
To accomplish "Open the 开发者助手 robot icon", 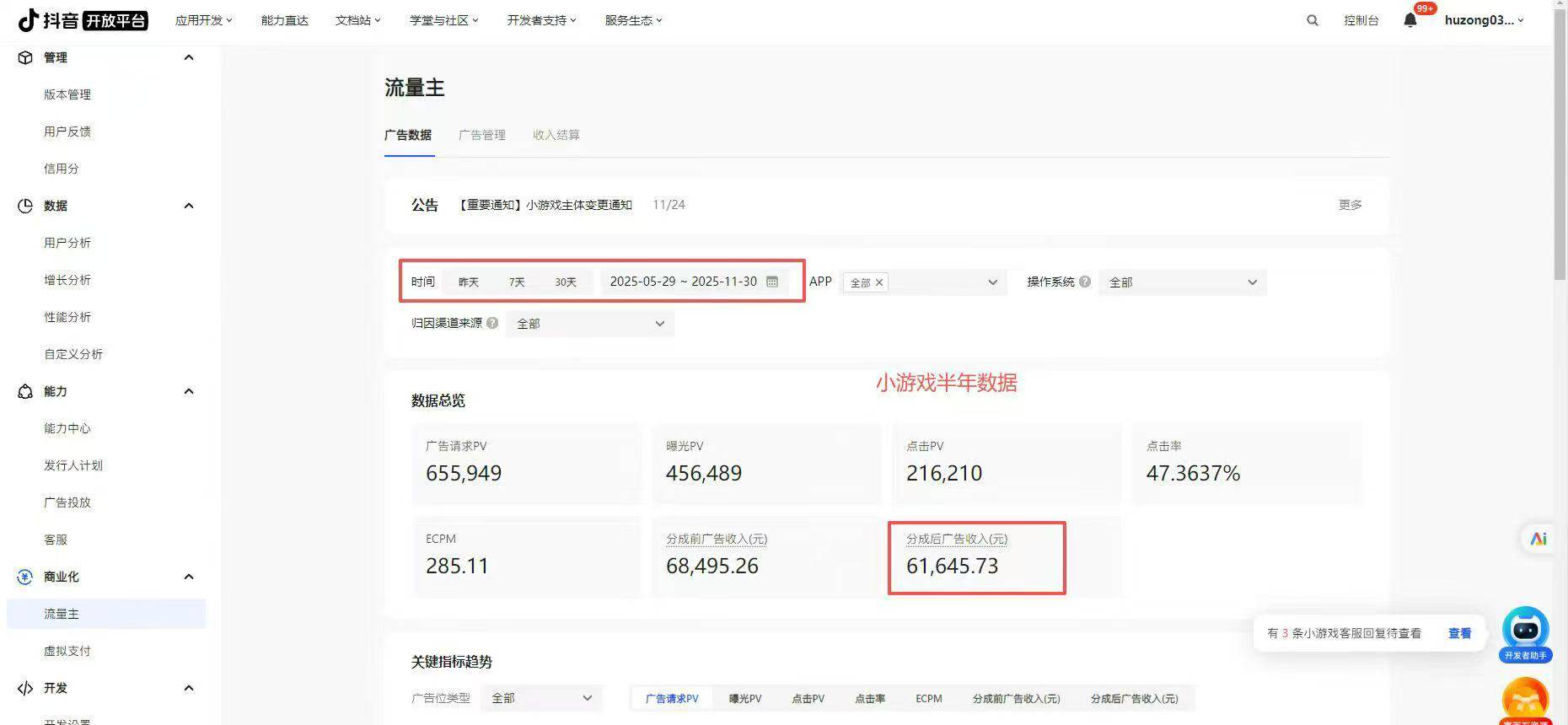I will point(1525,630).
